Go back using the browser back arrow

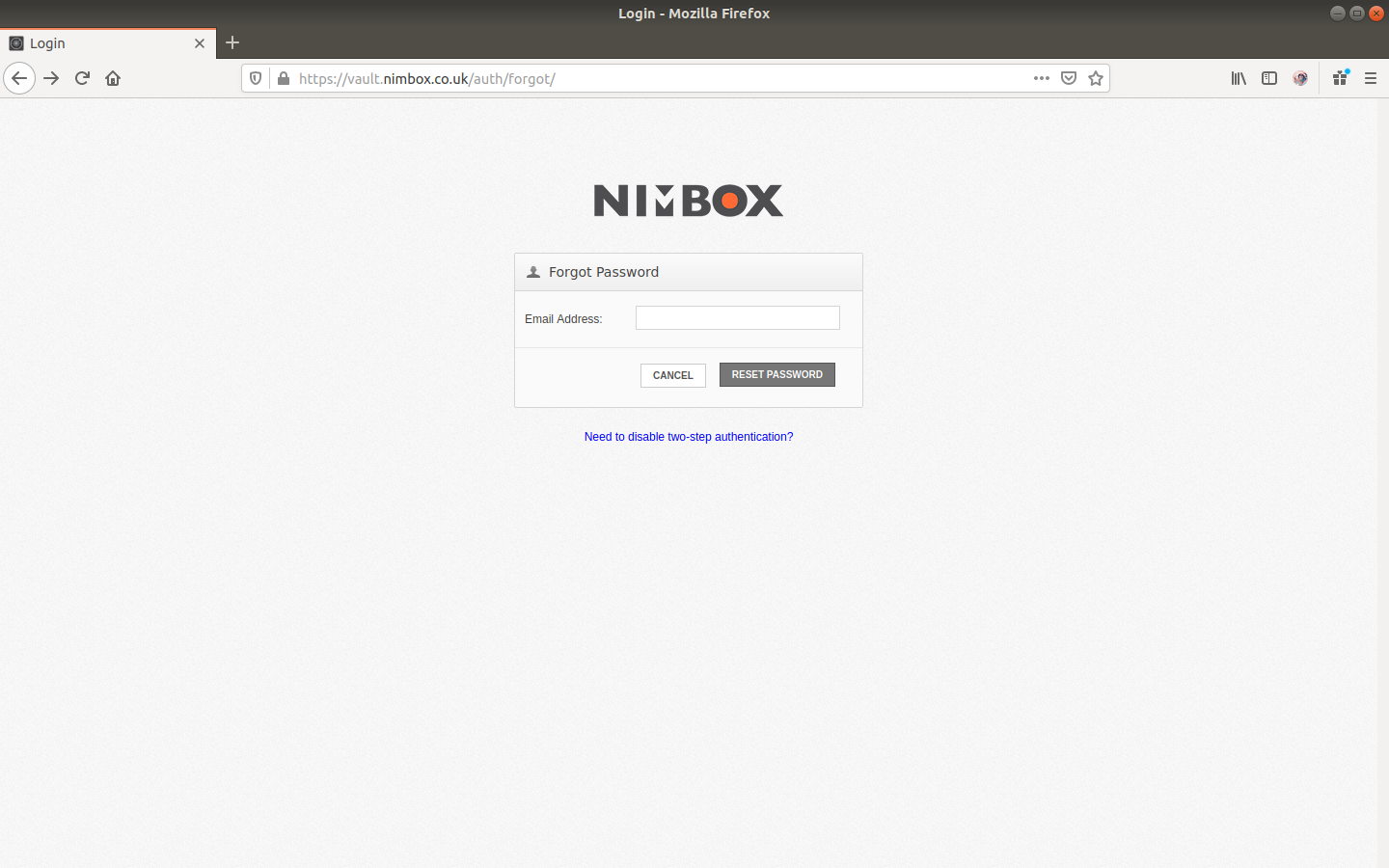[x=19, y=78]
